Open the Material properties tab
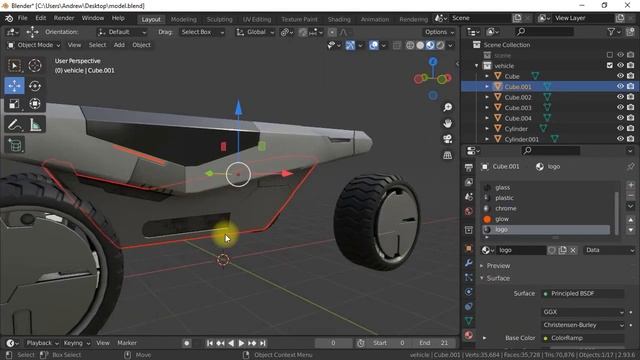This screenshot has height=360, width=640. click(x=469, y=335)
